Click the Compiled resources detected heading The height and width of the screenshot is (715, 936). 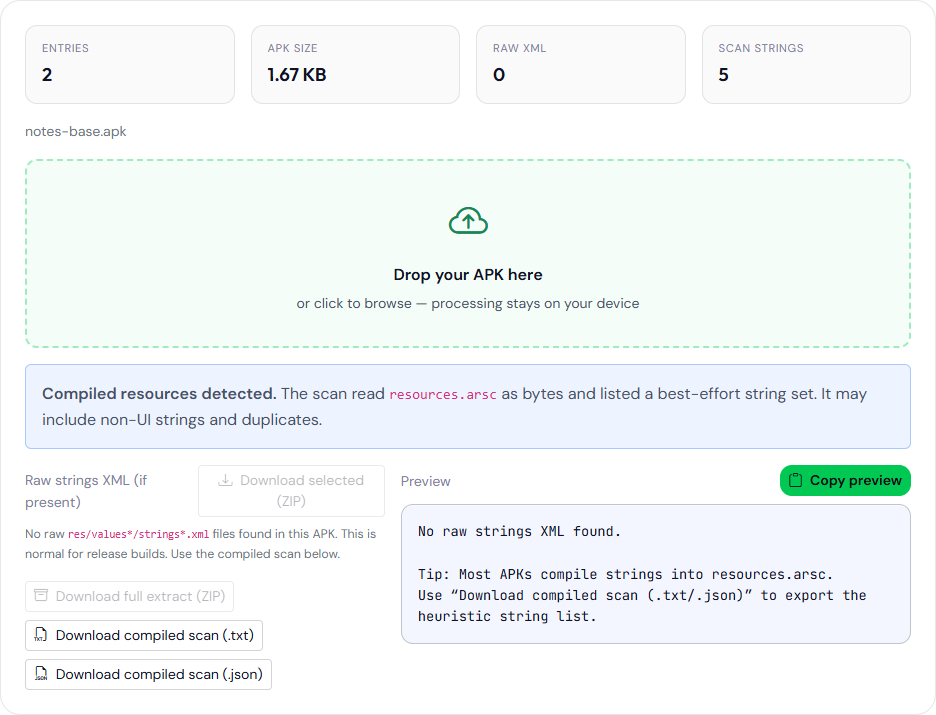159,394
